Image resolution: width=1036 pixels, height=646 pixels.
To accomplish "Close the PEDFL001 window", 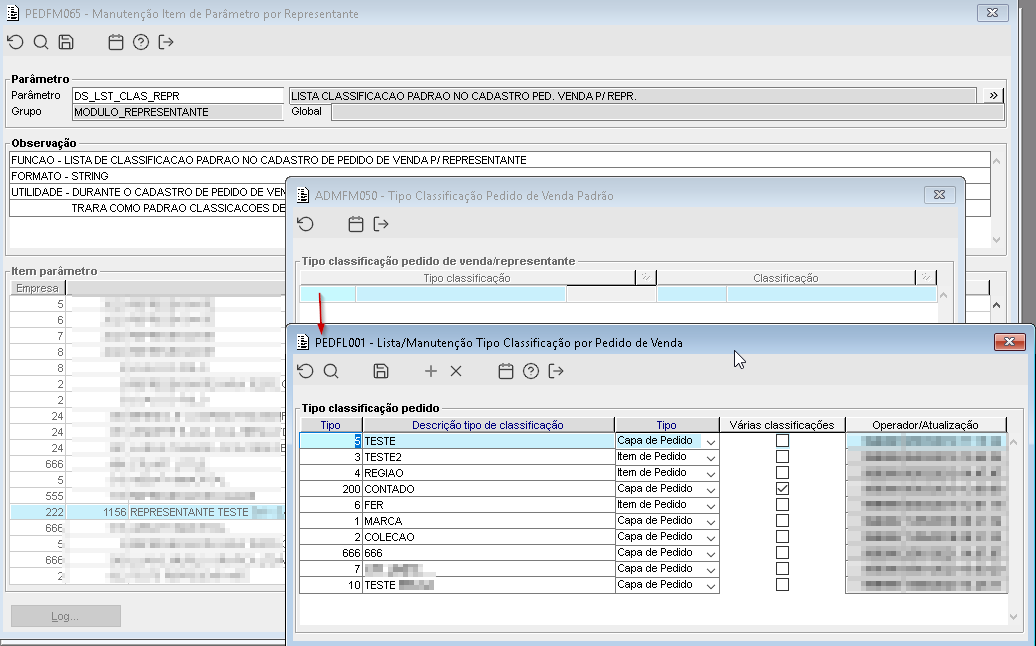I will 1009,341.
